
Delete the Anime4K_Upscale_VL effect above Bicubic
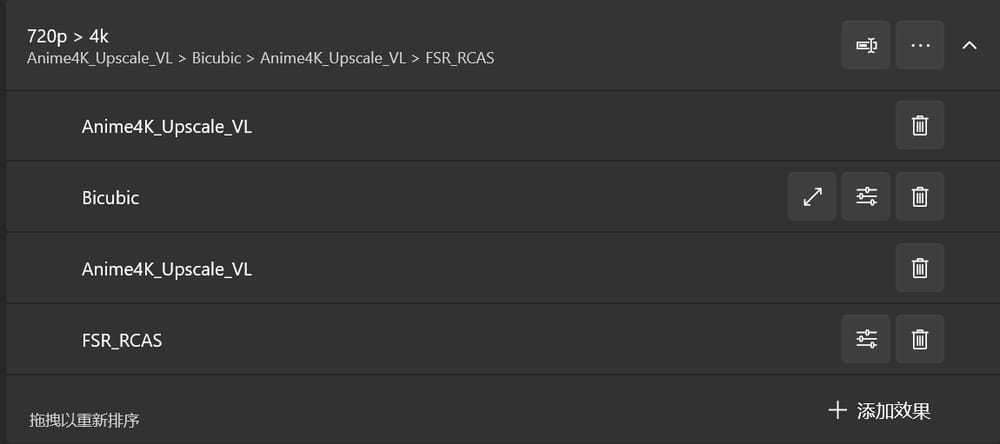point(920,125)
